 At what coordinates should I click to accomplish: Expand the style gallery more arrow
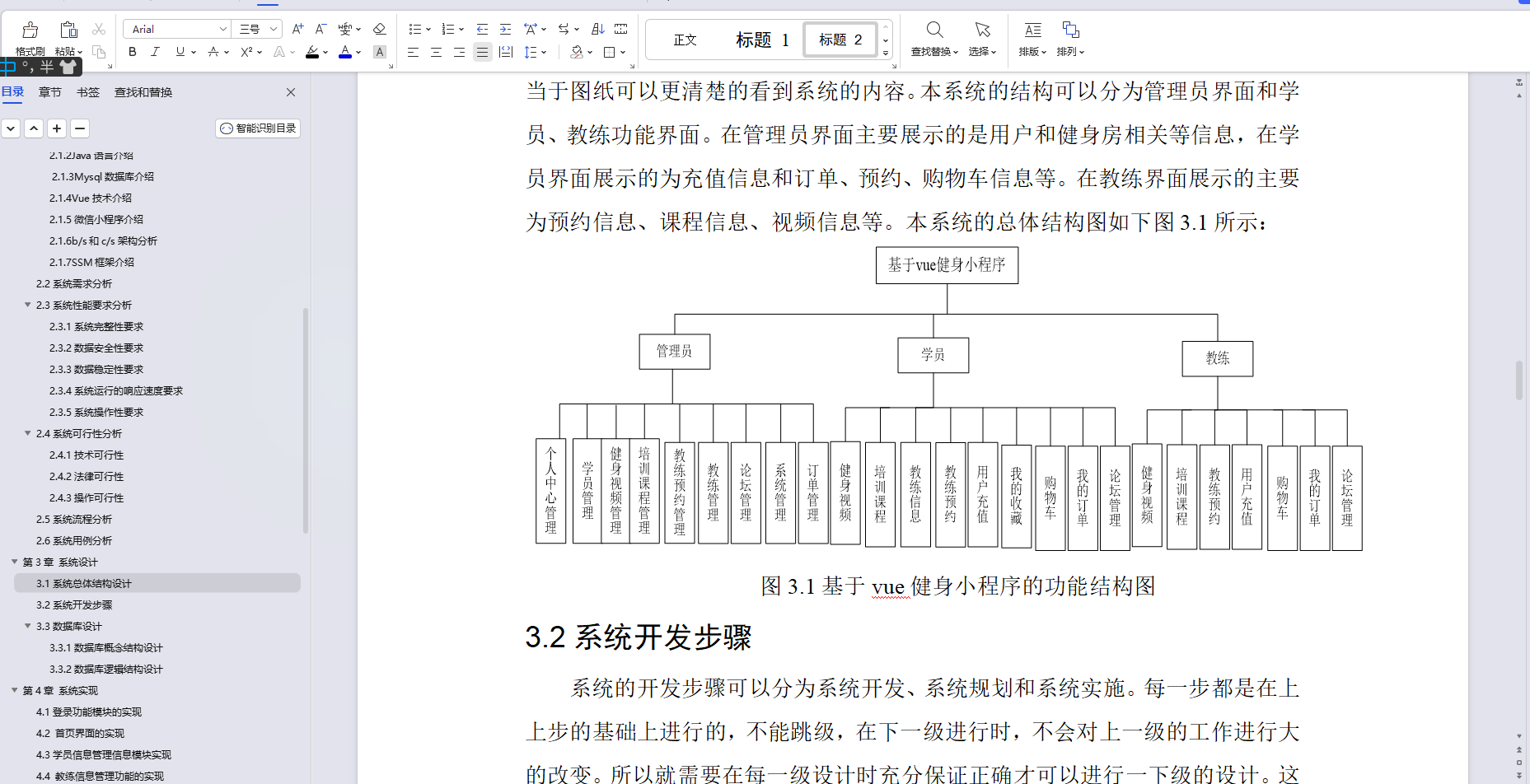coord(886,53)
